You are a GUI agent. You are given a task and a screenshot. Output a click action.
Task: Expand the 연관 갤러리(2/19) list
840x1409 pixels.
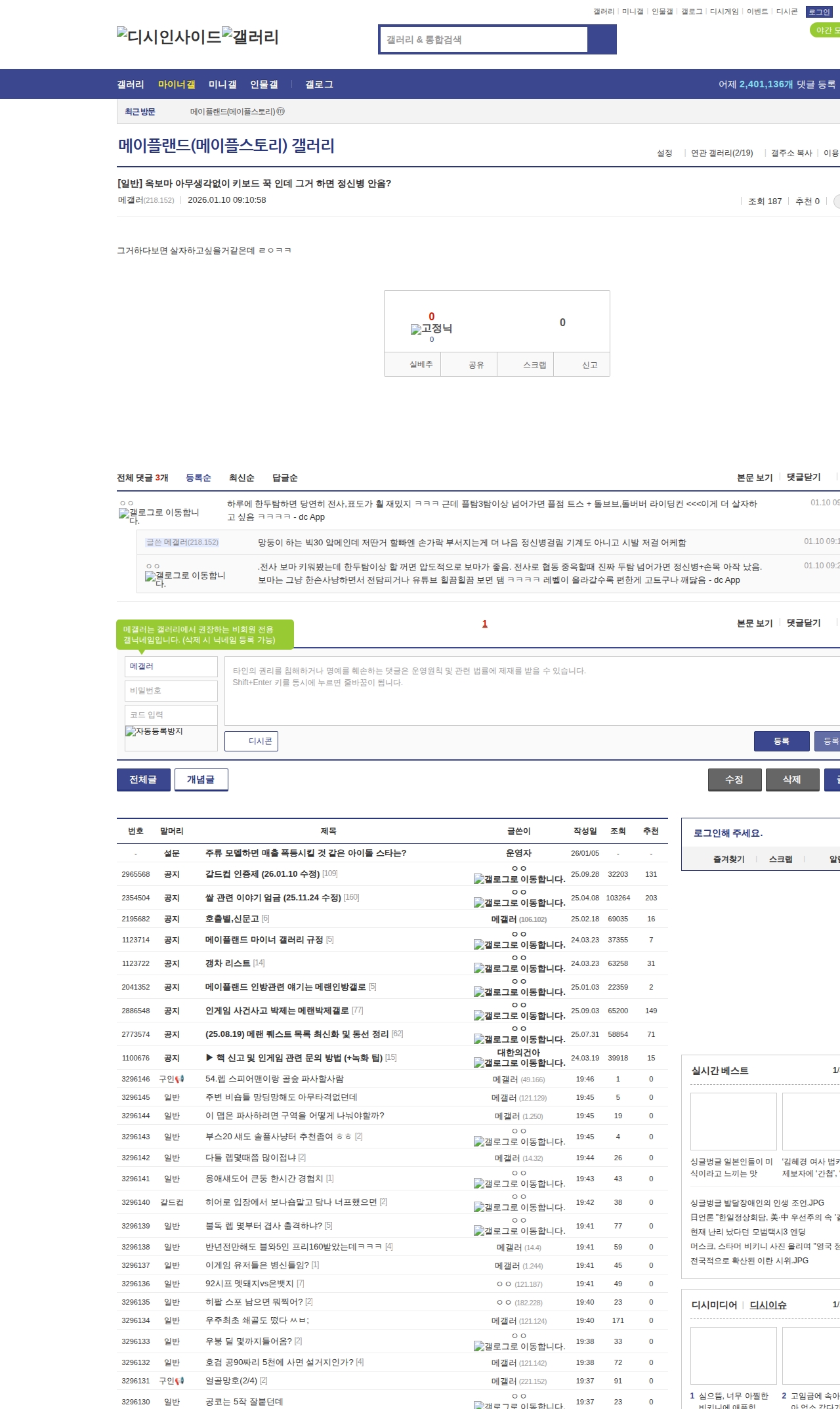[x=721, y=153]
